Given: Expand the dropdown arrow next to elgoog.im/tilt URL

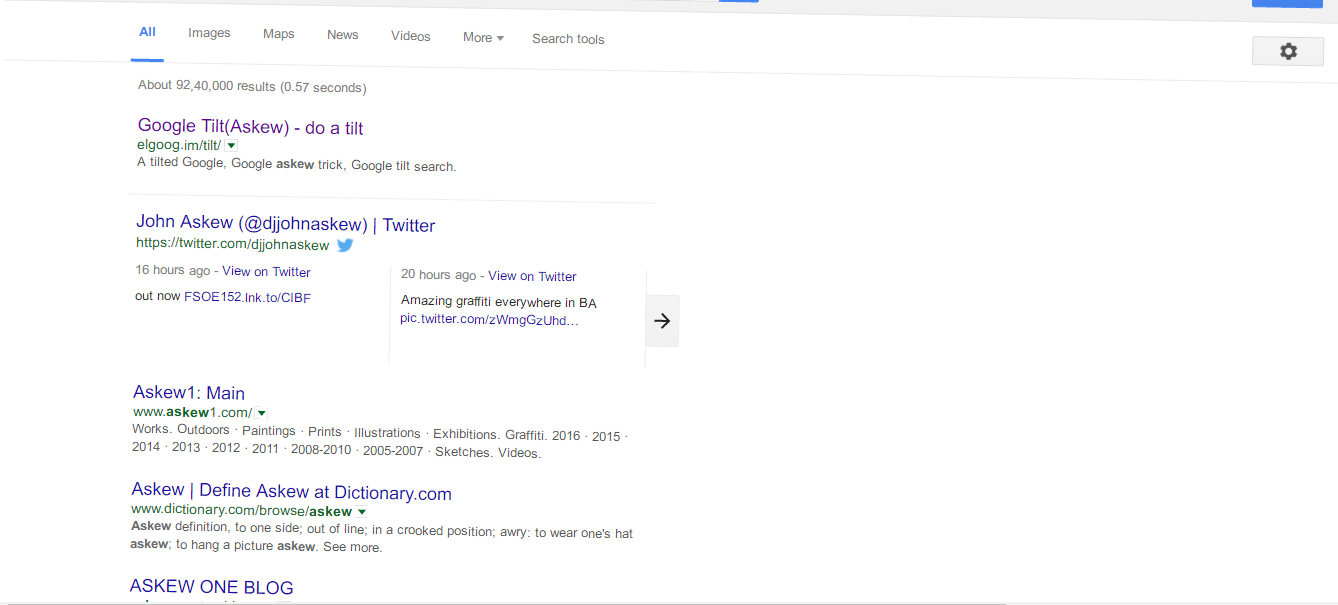Looking at the screenshot, I should (230, 145).
